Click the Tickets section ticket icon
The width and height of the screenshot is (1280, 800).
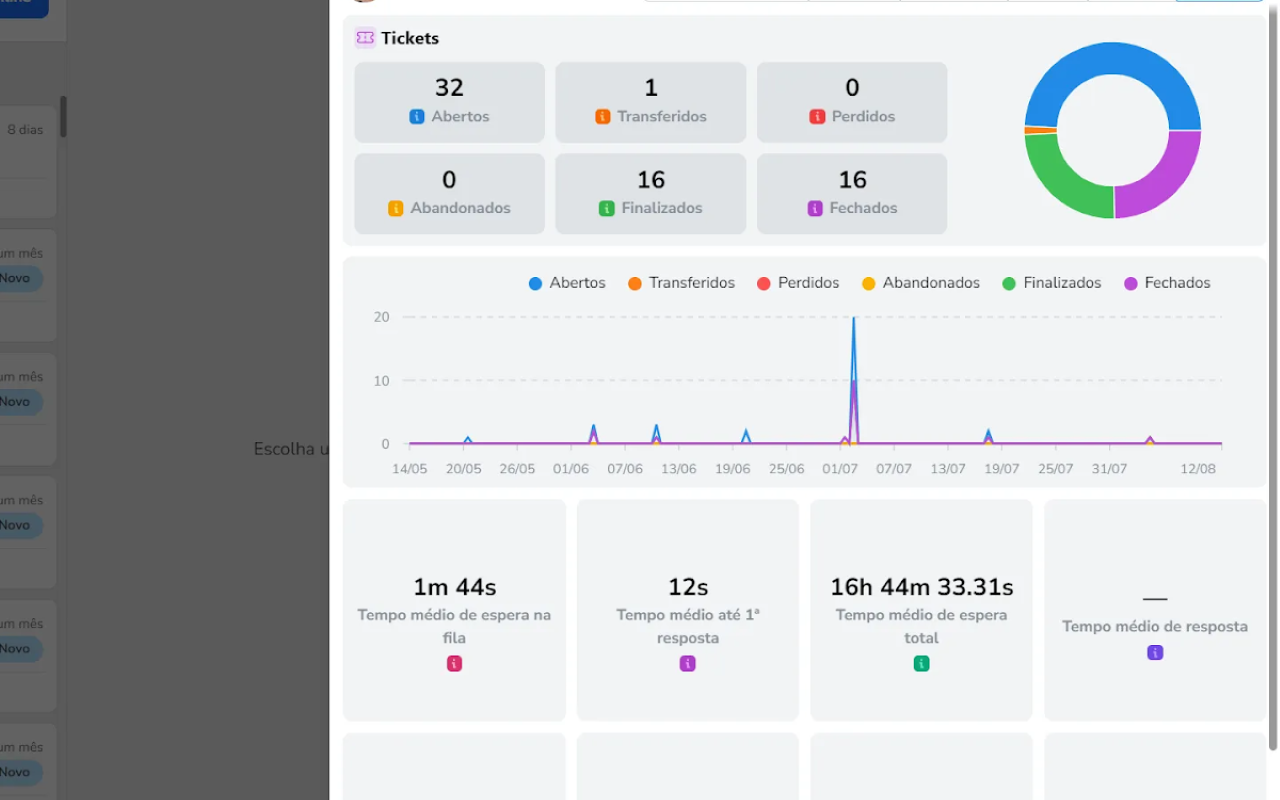coord(365,38)
